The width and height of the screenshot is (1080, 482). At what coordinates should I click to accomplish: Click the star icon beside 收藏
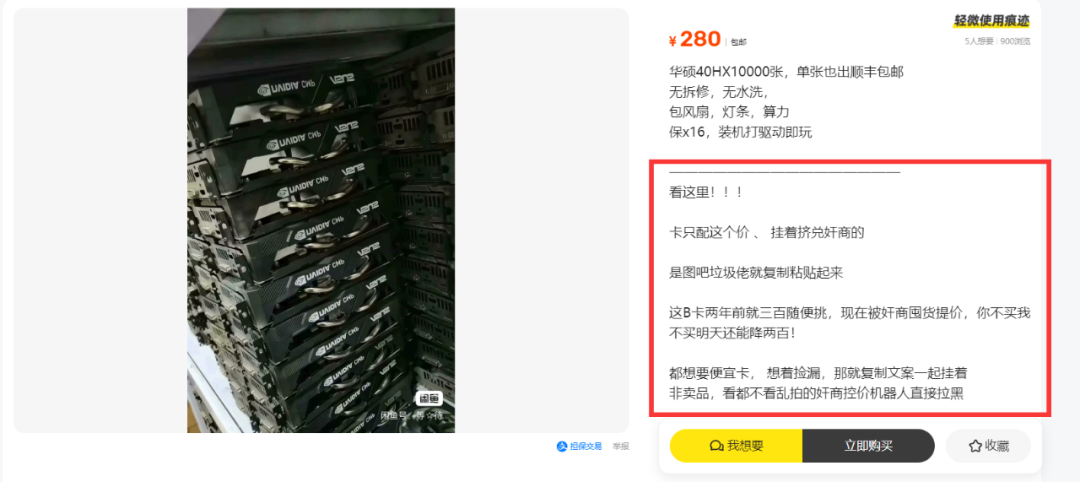[975, 446]
